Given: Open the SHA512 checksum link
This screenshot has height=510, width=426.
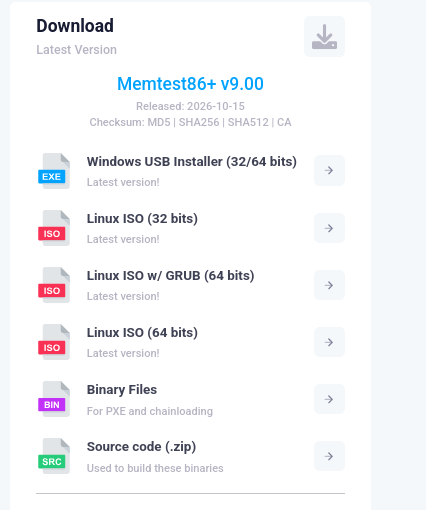Looking at the screenshot, I should 248,122.
